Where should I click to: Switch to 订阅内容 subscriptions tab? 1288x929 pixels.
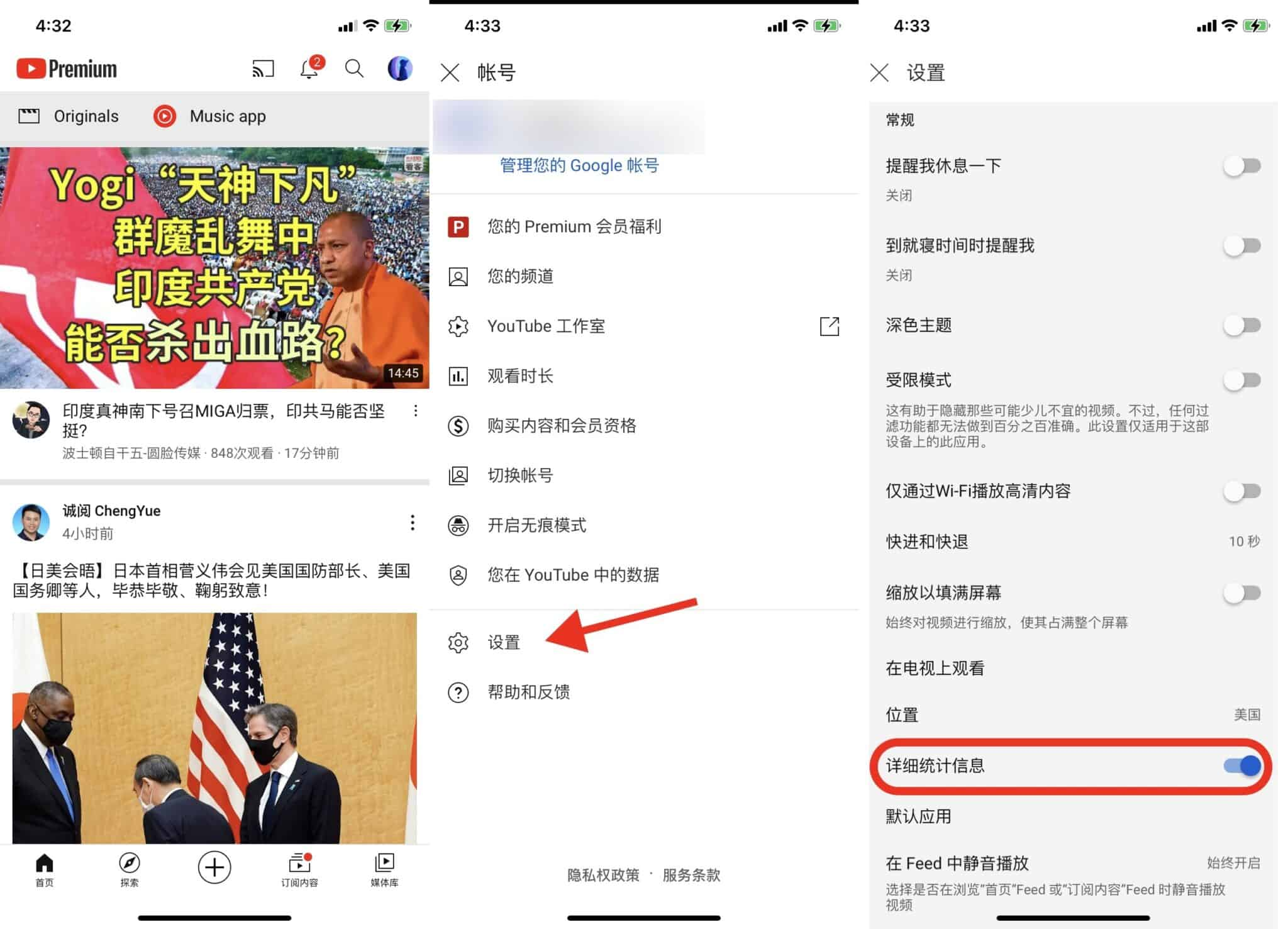pyautogui.click(x=299, y=870)
